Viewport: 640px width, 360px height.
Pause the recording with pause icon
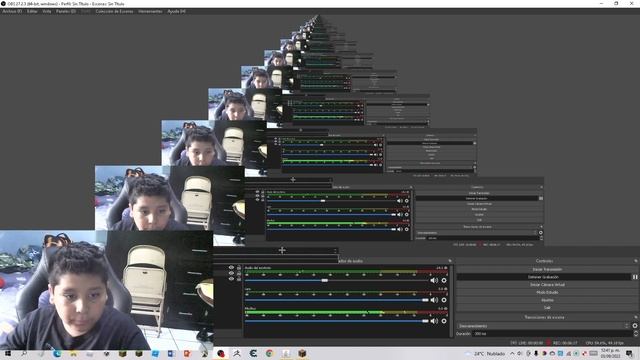(x=635, y=277)
